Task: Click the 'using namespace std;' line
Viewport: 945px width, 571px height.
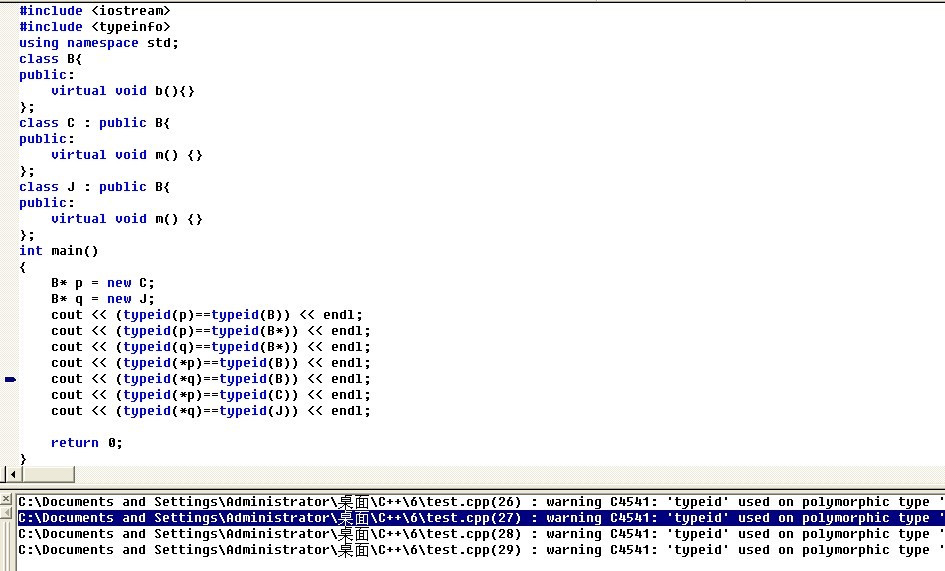Action: click(99, 43)
